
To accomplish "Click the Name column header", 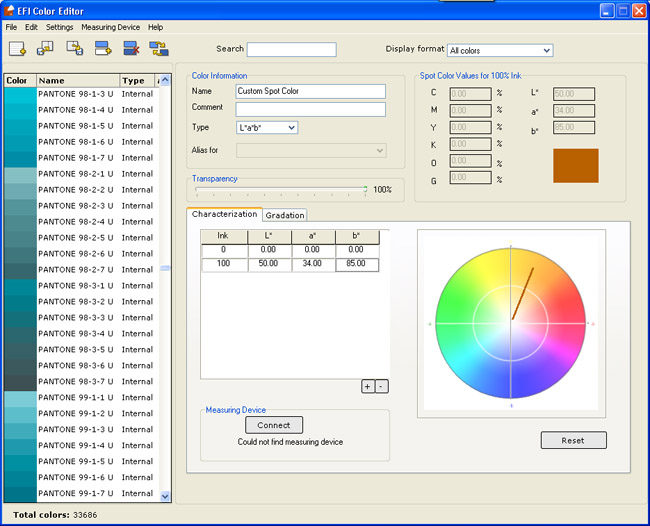I will (78, 80).
